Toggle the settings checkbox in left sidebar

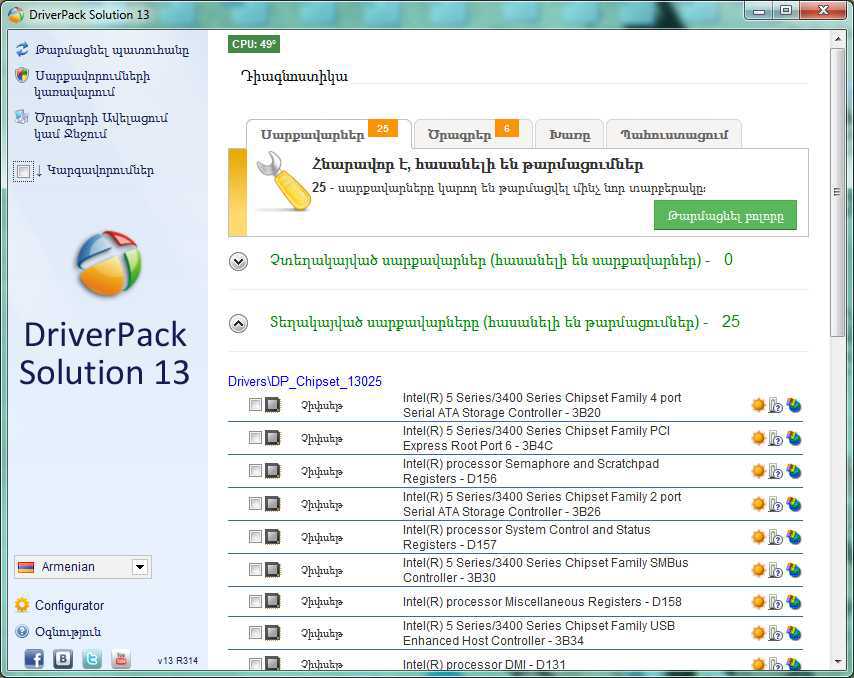click(23, 172)
